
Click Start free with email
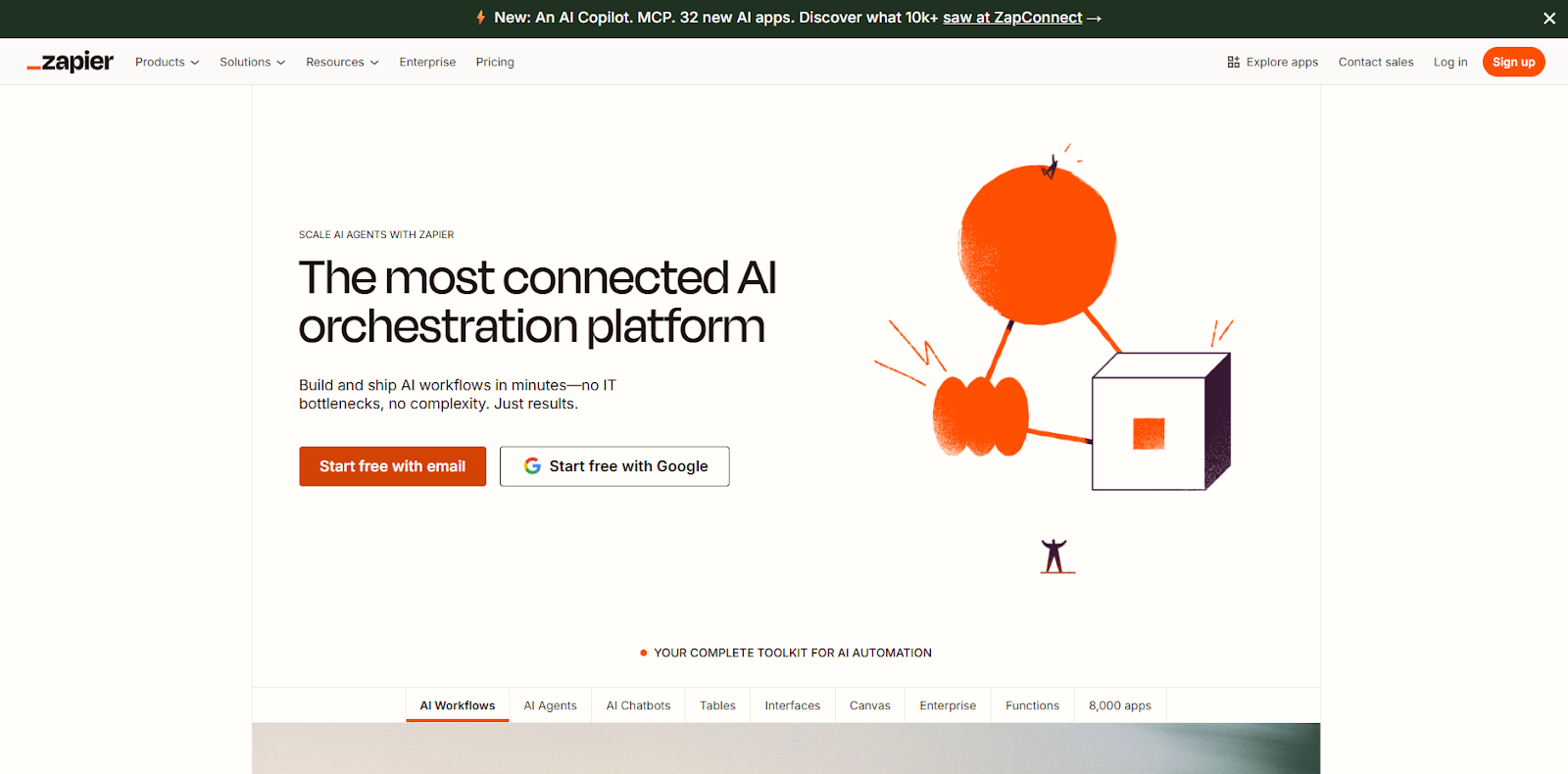[392, 466]
